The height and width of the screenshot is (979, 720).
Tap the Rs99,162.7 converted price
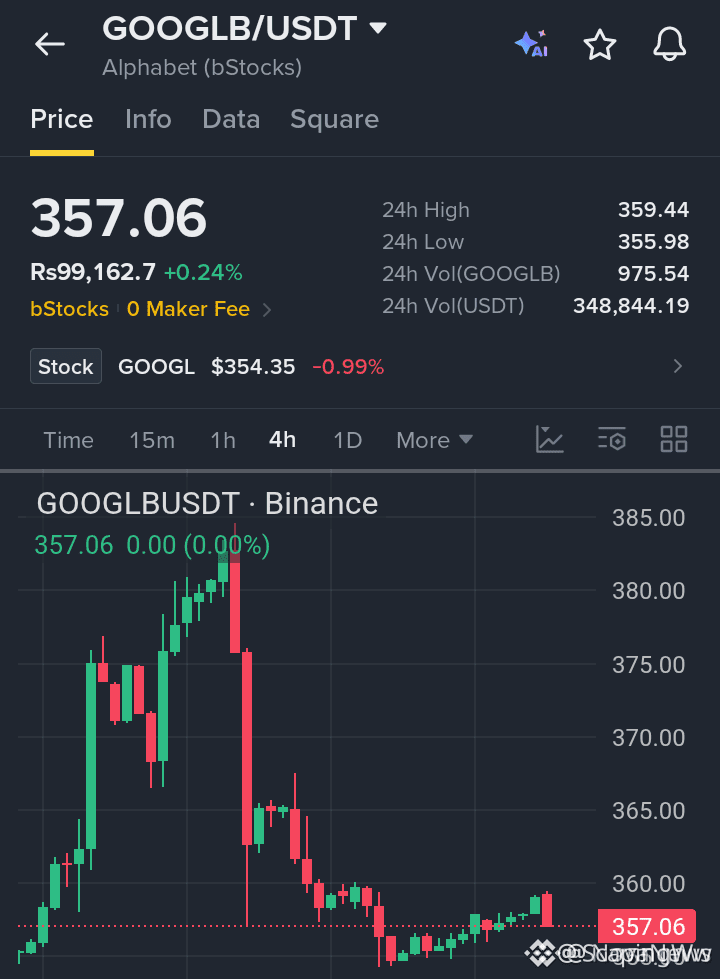[93, 272]
